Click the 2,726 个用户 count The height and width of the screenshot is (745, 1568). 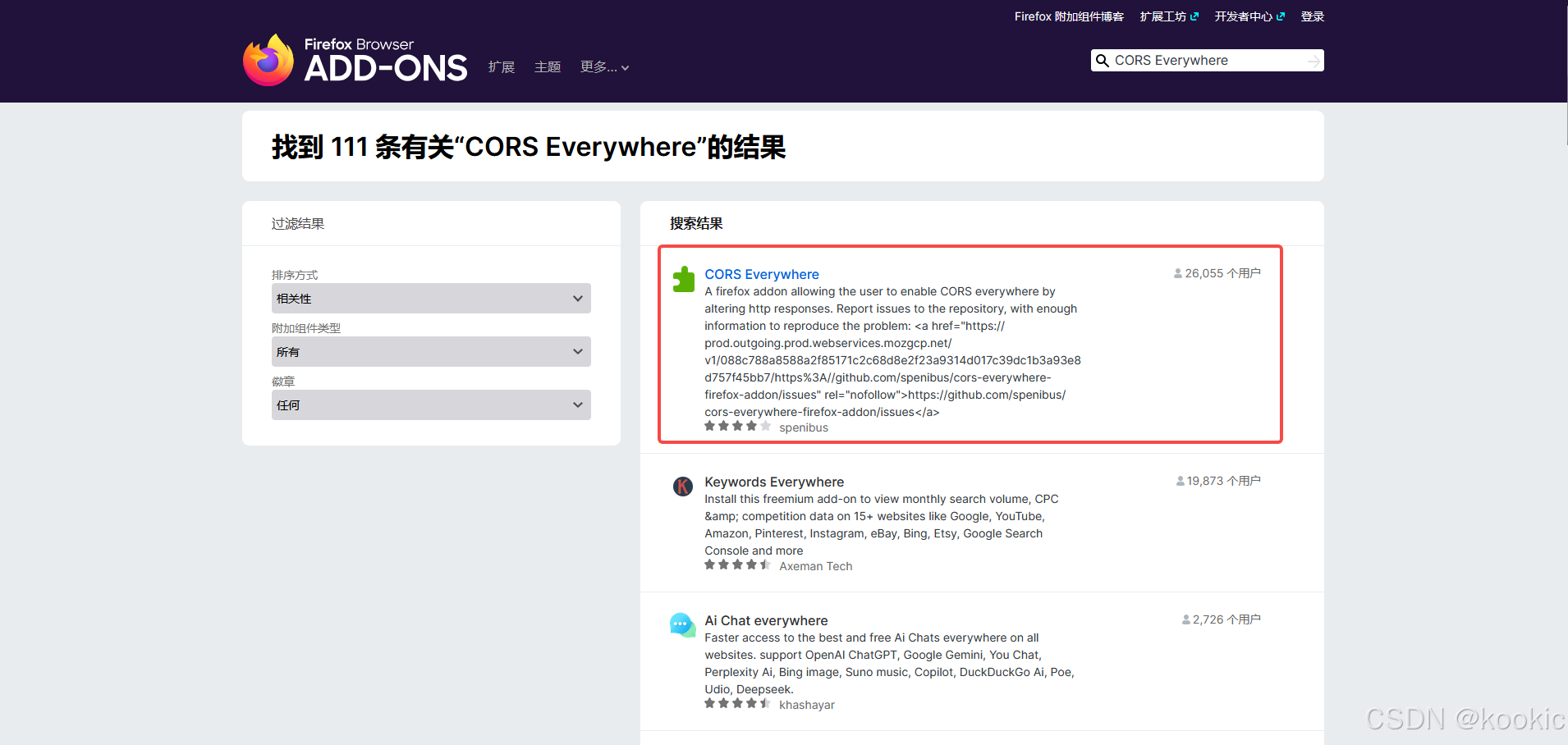pyautogui.click(x=1227, y=619)
